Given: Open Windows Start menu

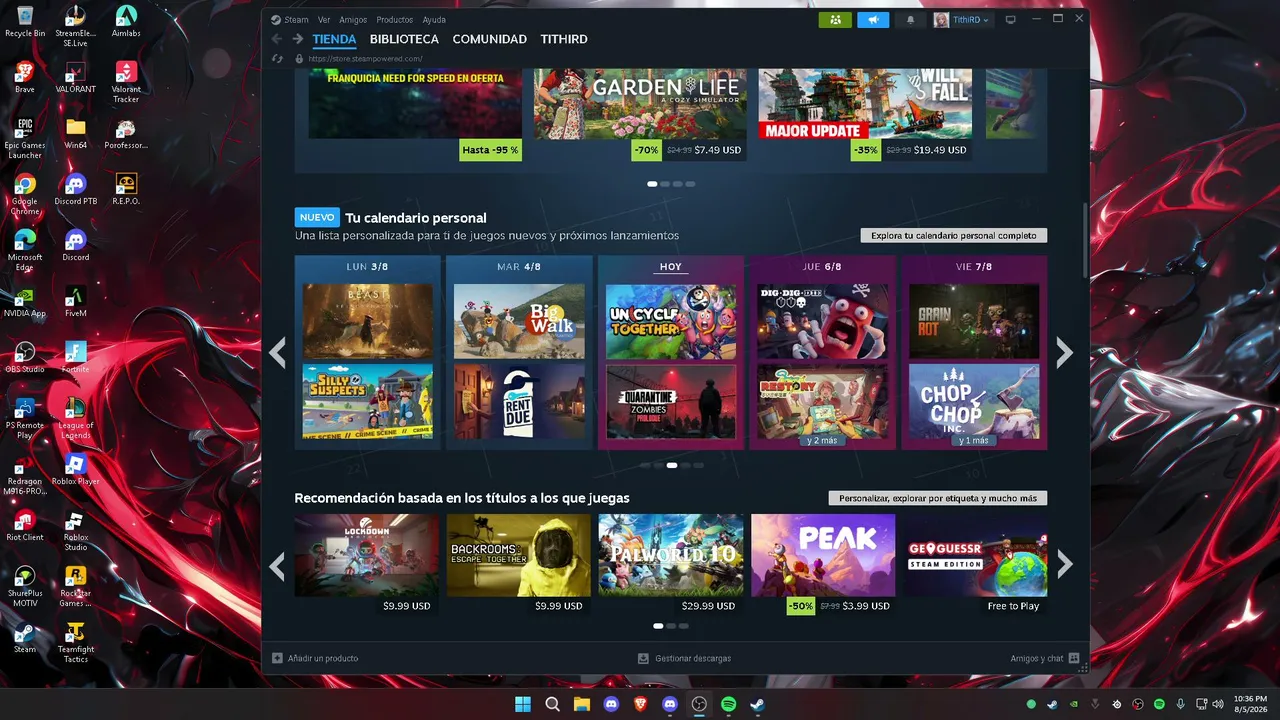Looking at the screenshot, I should tap(522, 704).
